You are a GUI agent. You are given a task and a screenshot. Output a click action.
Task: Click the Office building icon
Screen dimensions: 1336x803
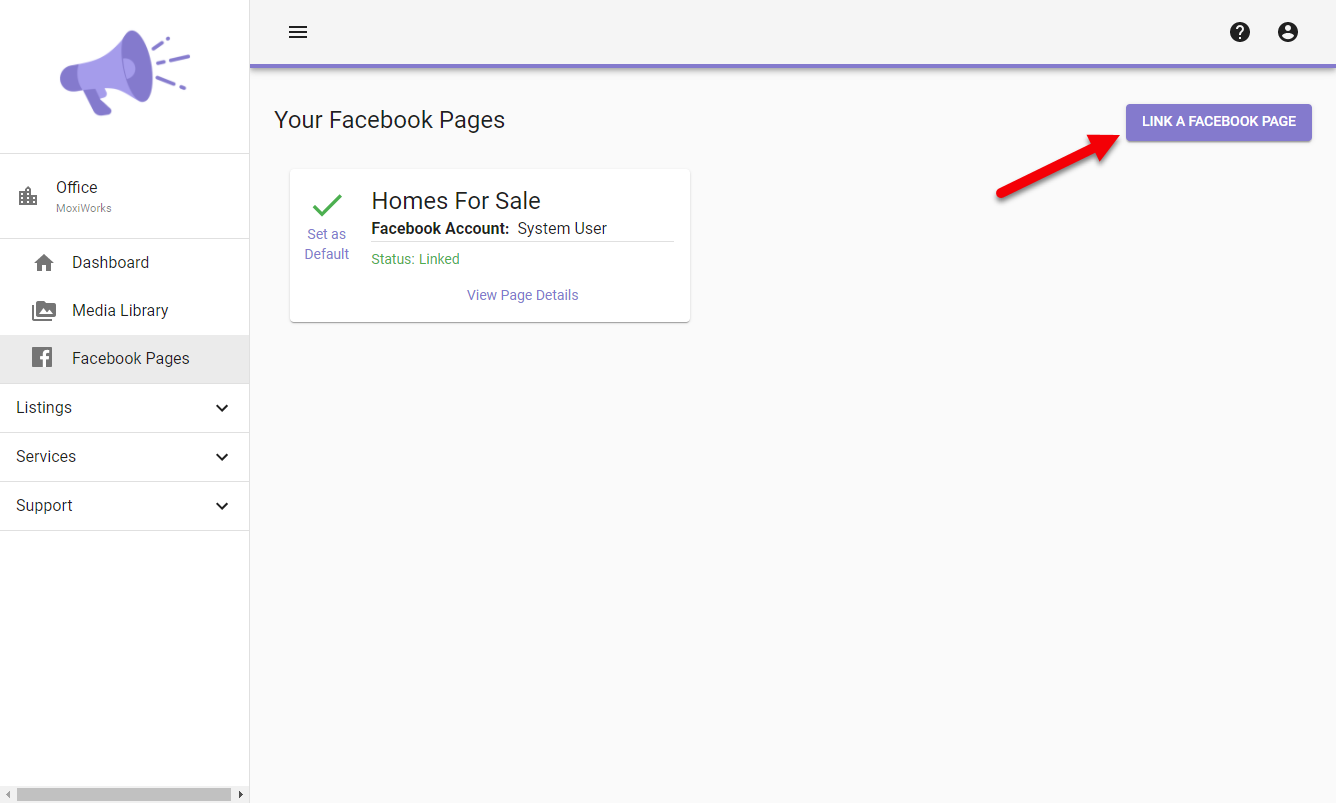tap(28, 196)
